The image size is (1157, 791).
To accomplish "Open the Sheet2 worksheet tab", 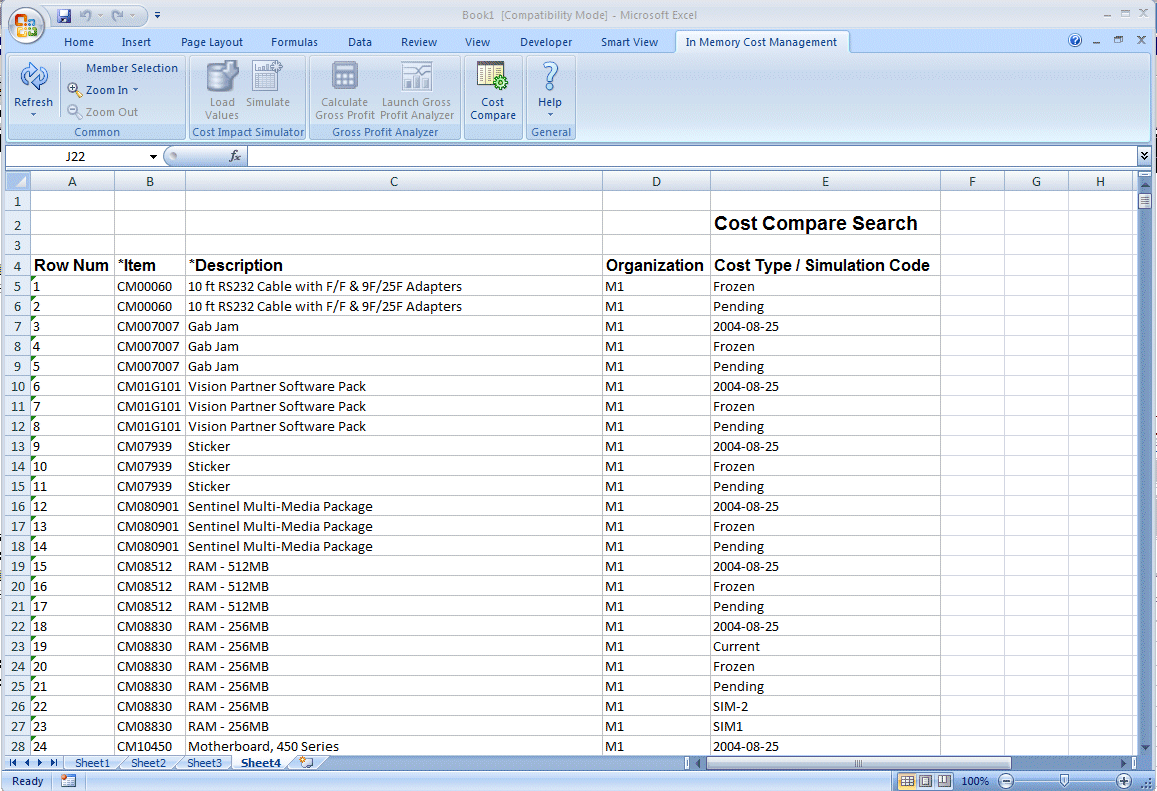I will coord(148,763).
